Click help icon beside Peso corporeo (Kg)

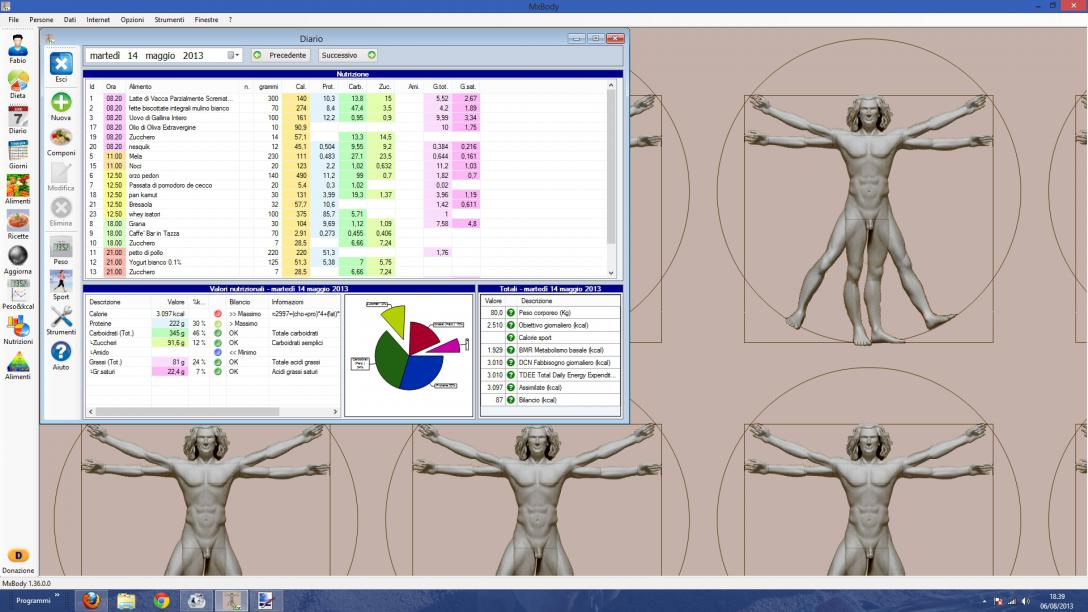pyautogui.click(x=507, y=313)
